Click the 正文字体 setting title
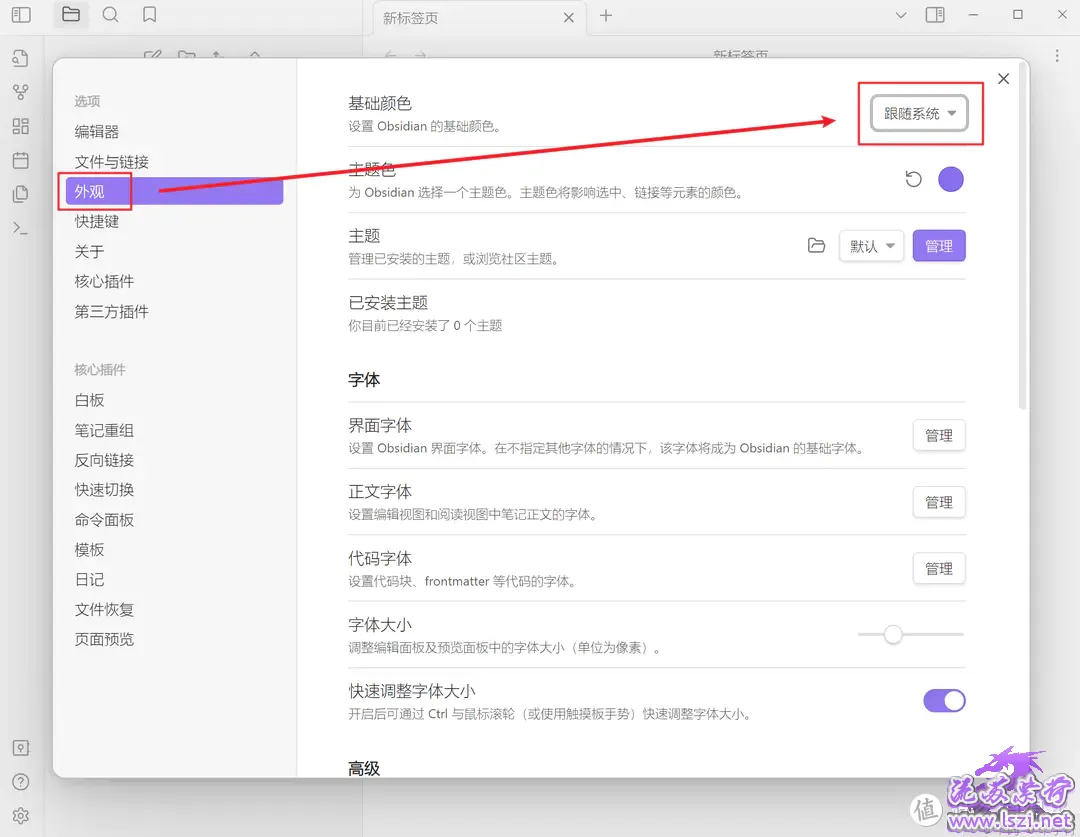 (x=380, y=492)
